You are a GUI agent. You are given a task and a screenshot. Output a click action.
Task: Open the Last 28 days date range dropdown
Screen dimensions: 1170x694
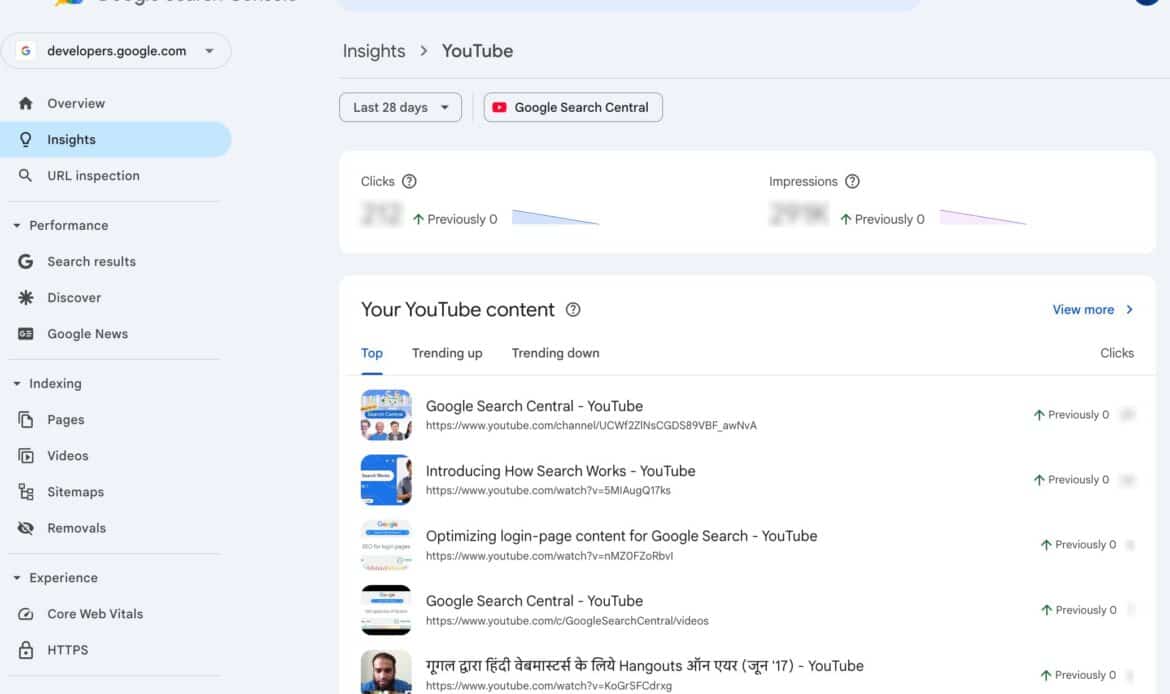(x=400, y=107)
